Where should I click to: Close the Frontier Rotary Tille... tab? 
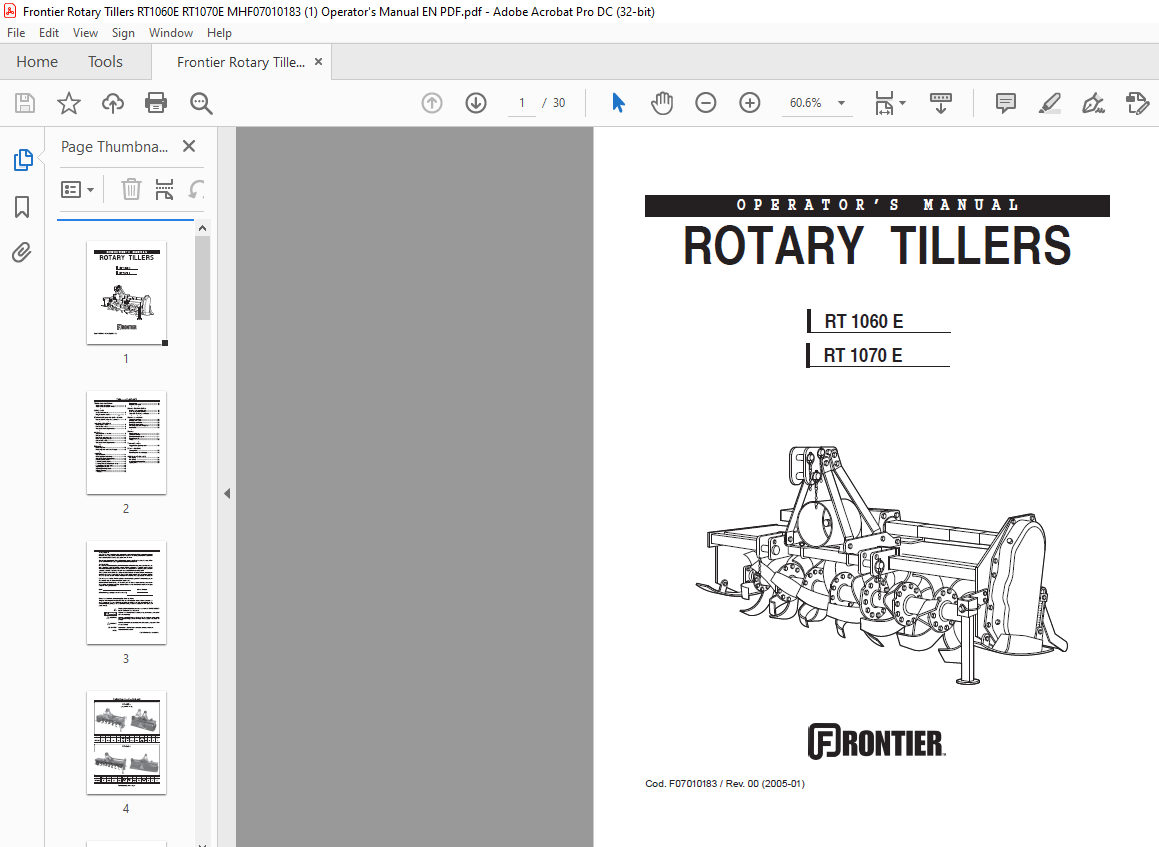coord(319,61)
